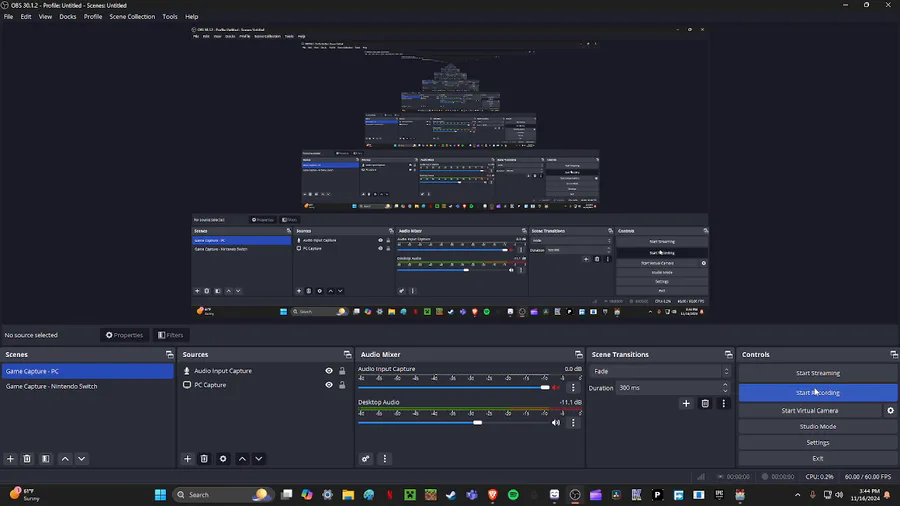
Task: Toggle lock on Audio Input Capture source
Action: coord(342,371)
